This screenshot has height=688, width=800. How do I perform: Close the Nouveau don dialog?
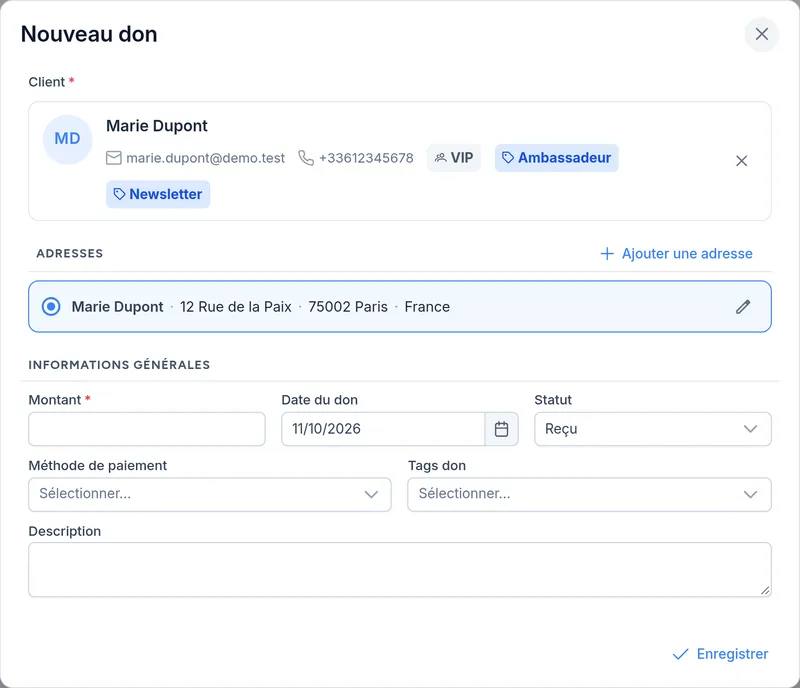coord(761,34)
